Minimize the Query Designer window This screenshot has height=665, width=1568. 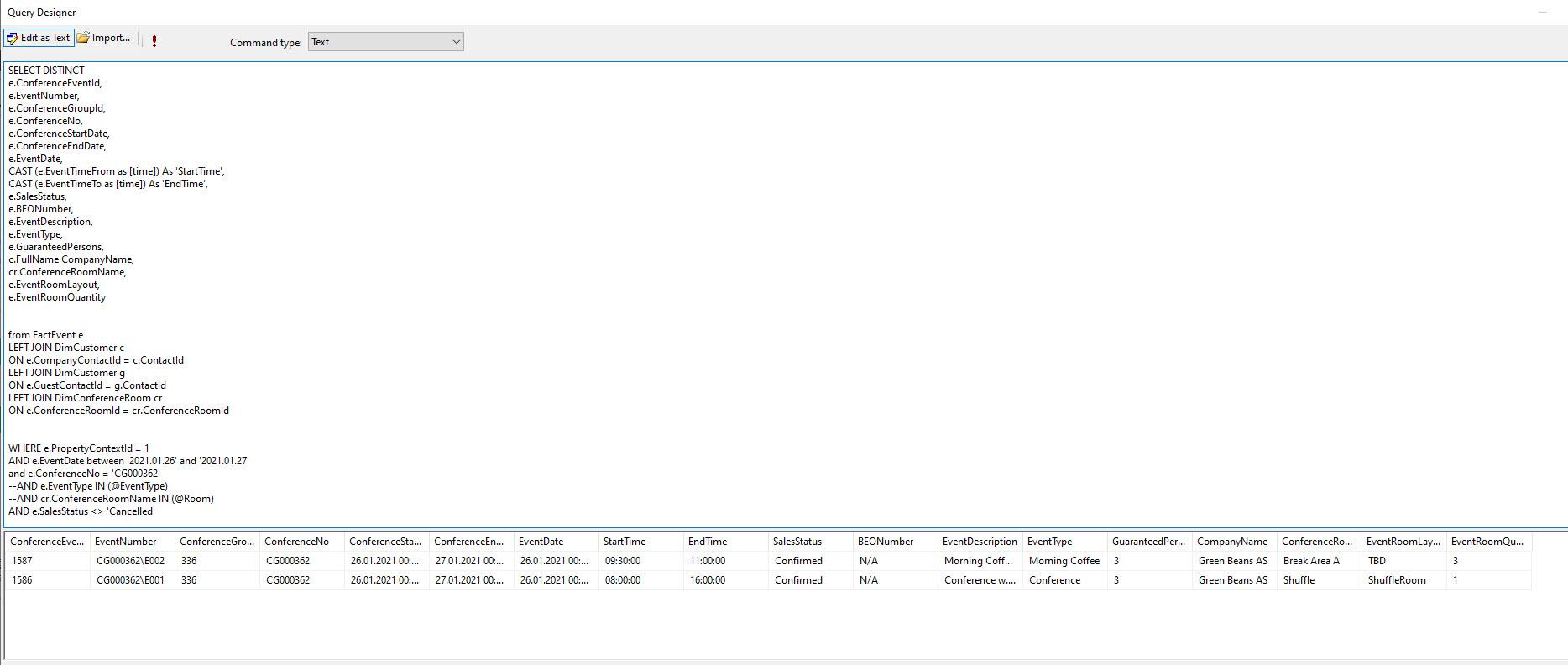point(1543,12)
